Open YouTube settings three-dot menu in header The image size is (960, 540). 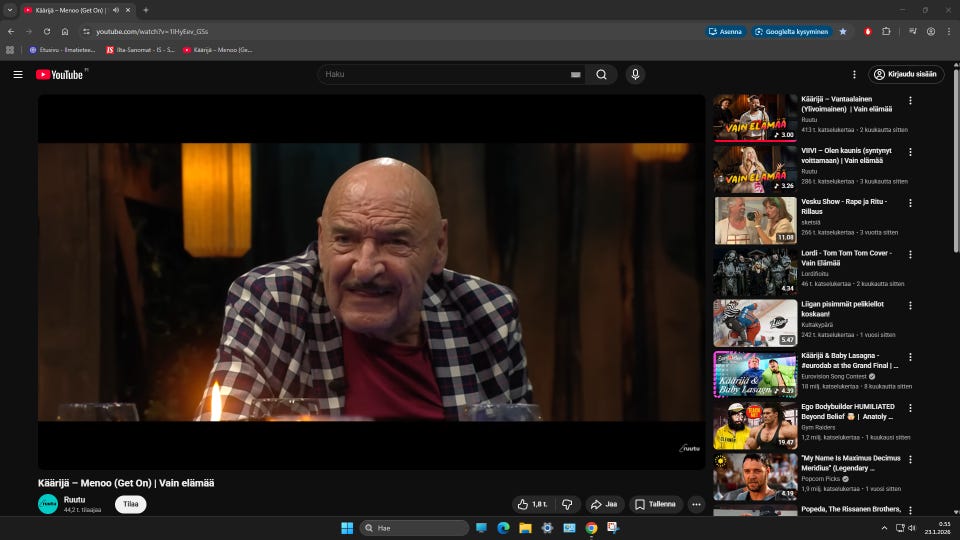pyautogui.click(x=854, y=74)
